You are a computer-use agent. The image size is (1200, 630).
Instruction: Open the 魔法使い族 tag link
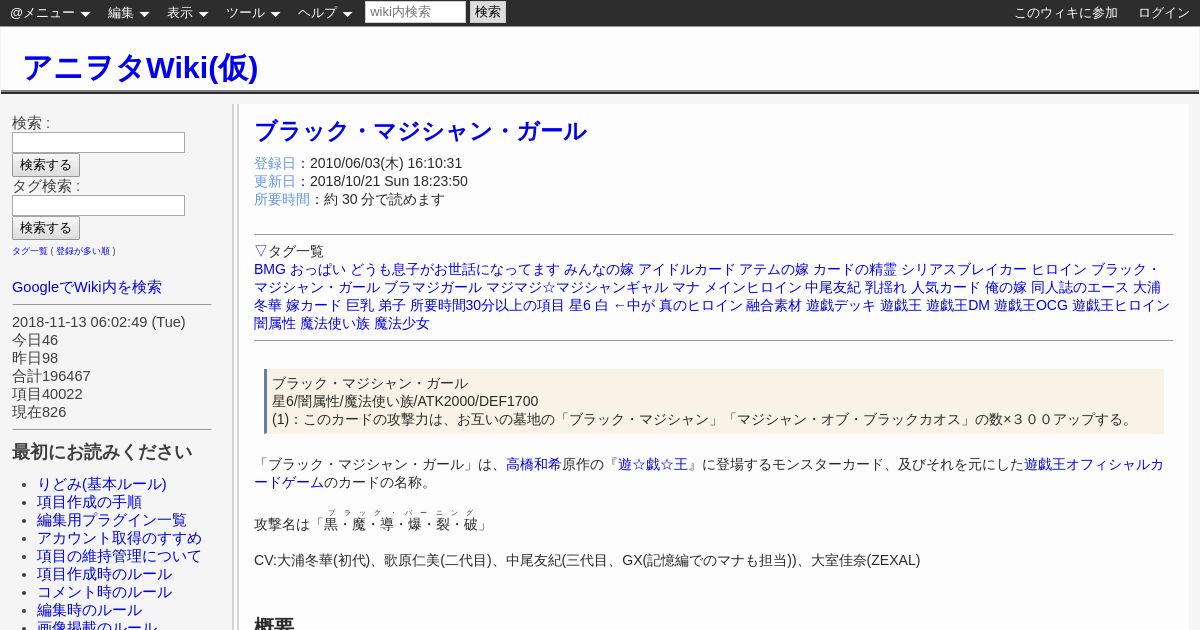click(335, 323)
